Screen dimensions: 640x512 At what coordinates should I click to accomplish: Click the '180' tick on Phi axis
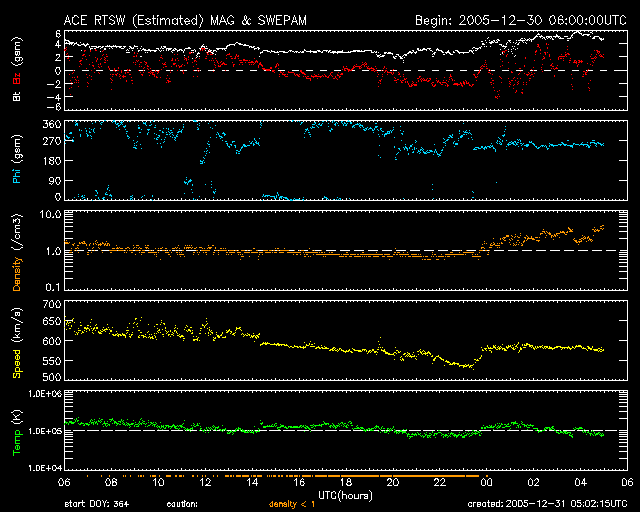52,160
